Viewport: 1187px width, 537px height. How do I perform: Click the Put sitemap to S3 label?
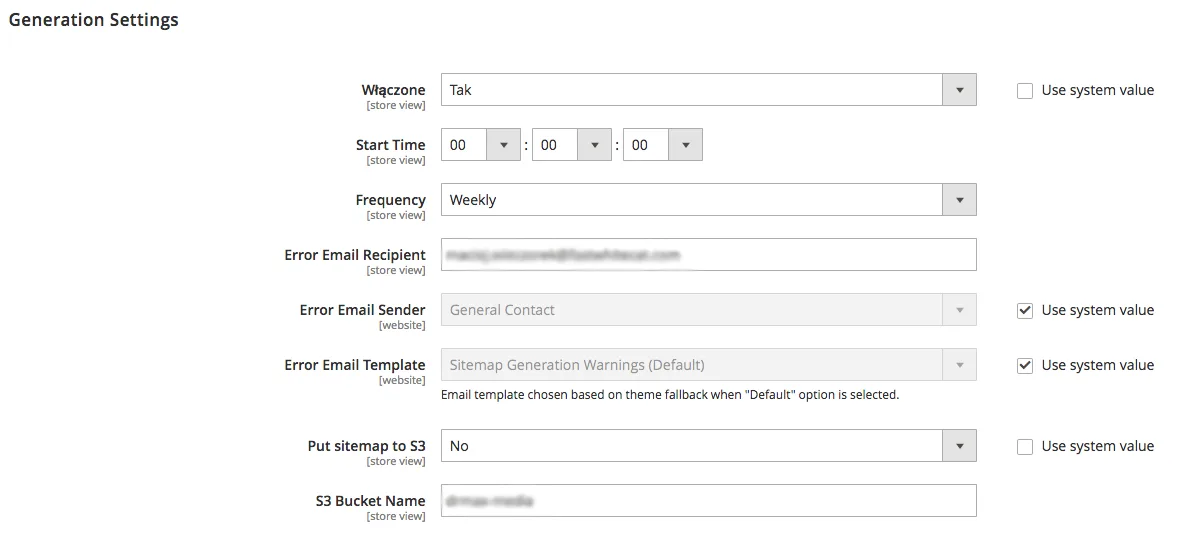(x=366, y=446)
